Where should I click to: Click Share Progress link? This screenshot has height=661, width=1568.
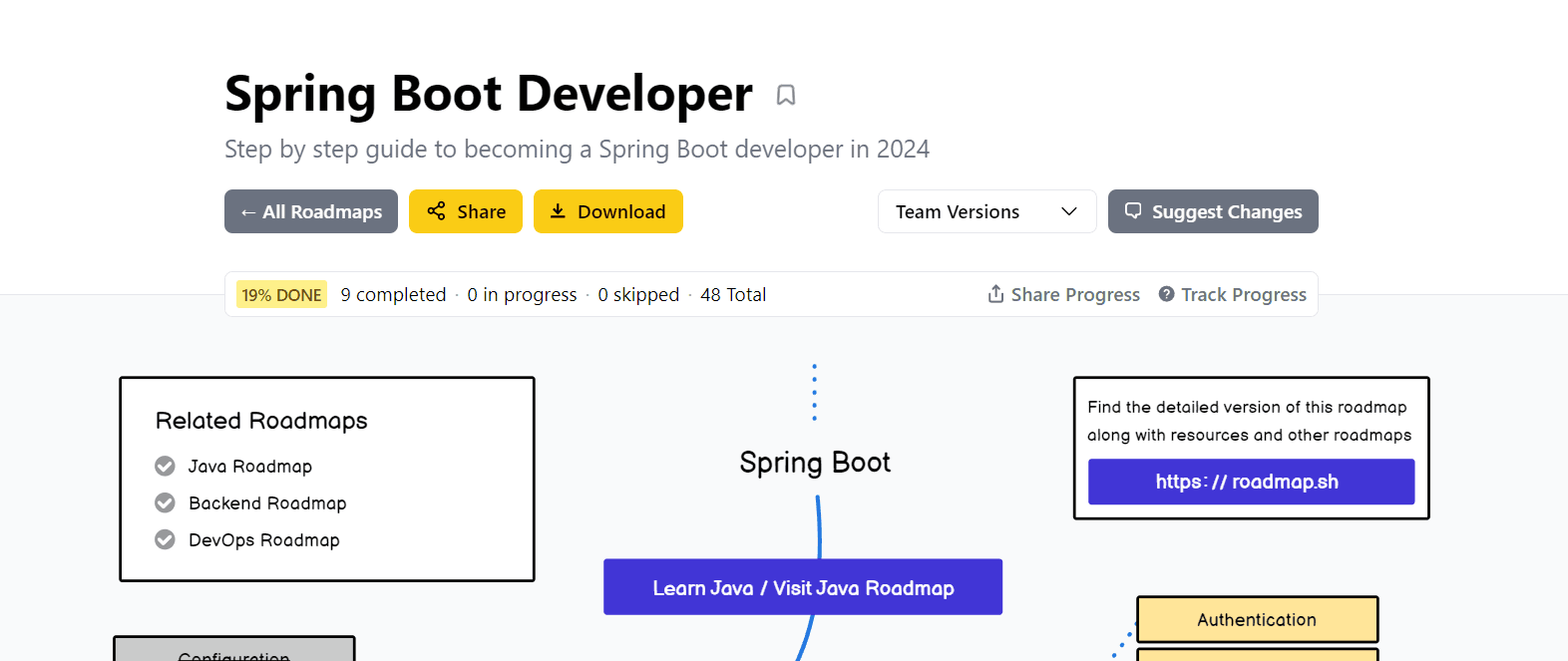1063,294
